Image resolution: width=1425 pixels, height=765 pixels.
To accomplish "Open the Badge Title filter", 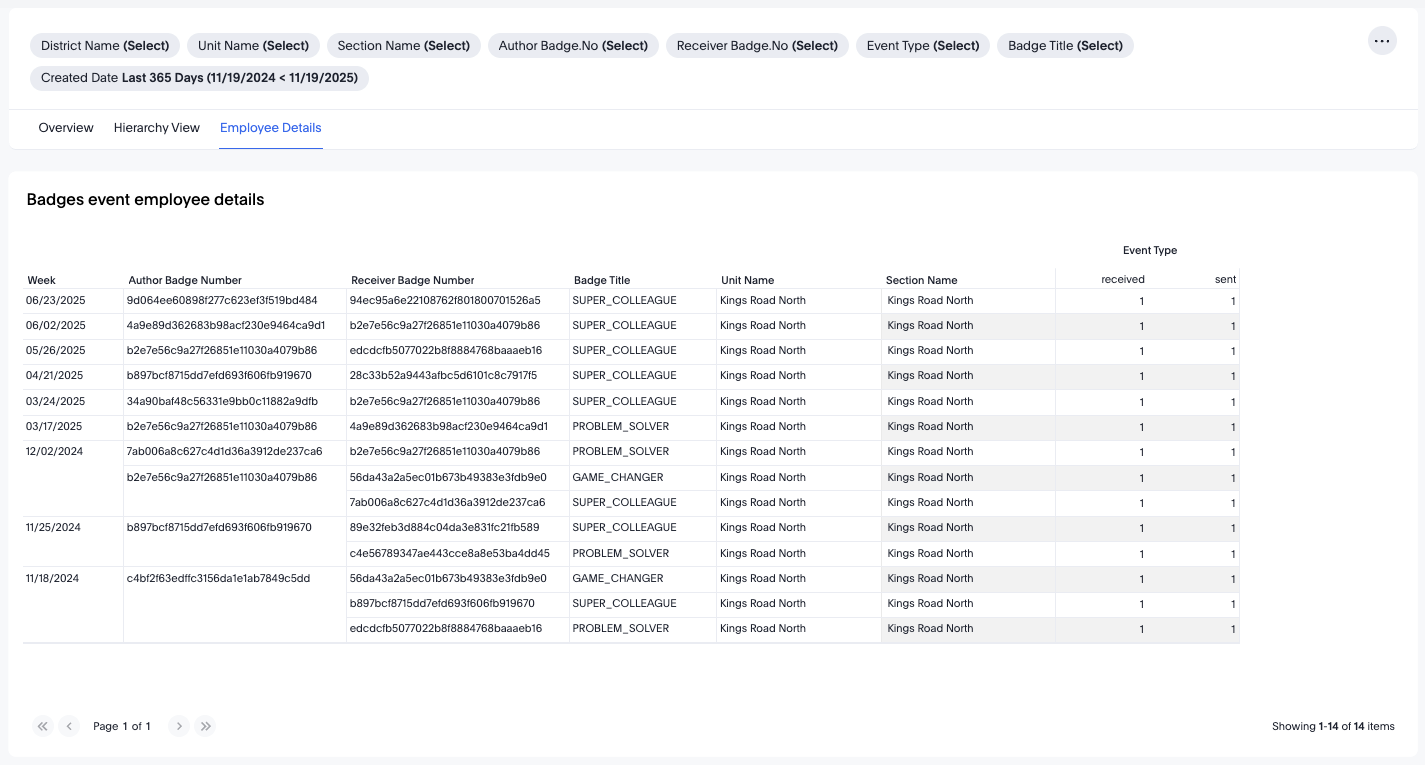I will (x=1065, y=46).
